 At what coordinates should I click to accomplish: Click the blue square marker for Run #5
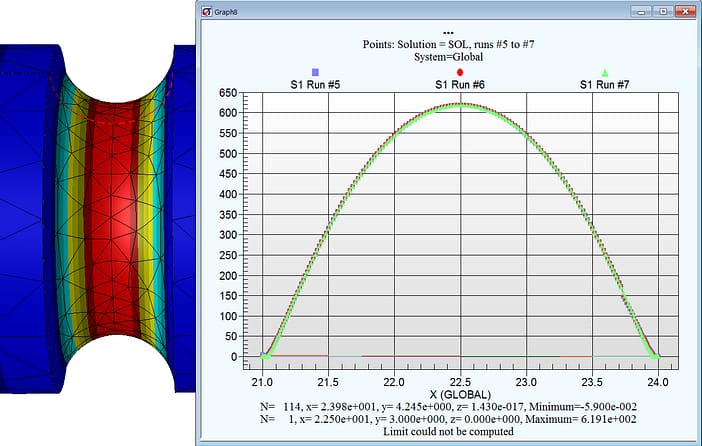click(315, 73)
